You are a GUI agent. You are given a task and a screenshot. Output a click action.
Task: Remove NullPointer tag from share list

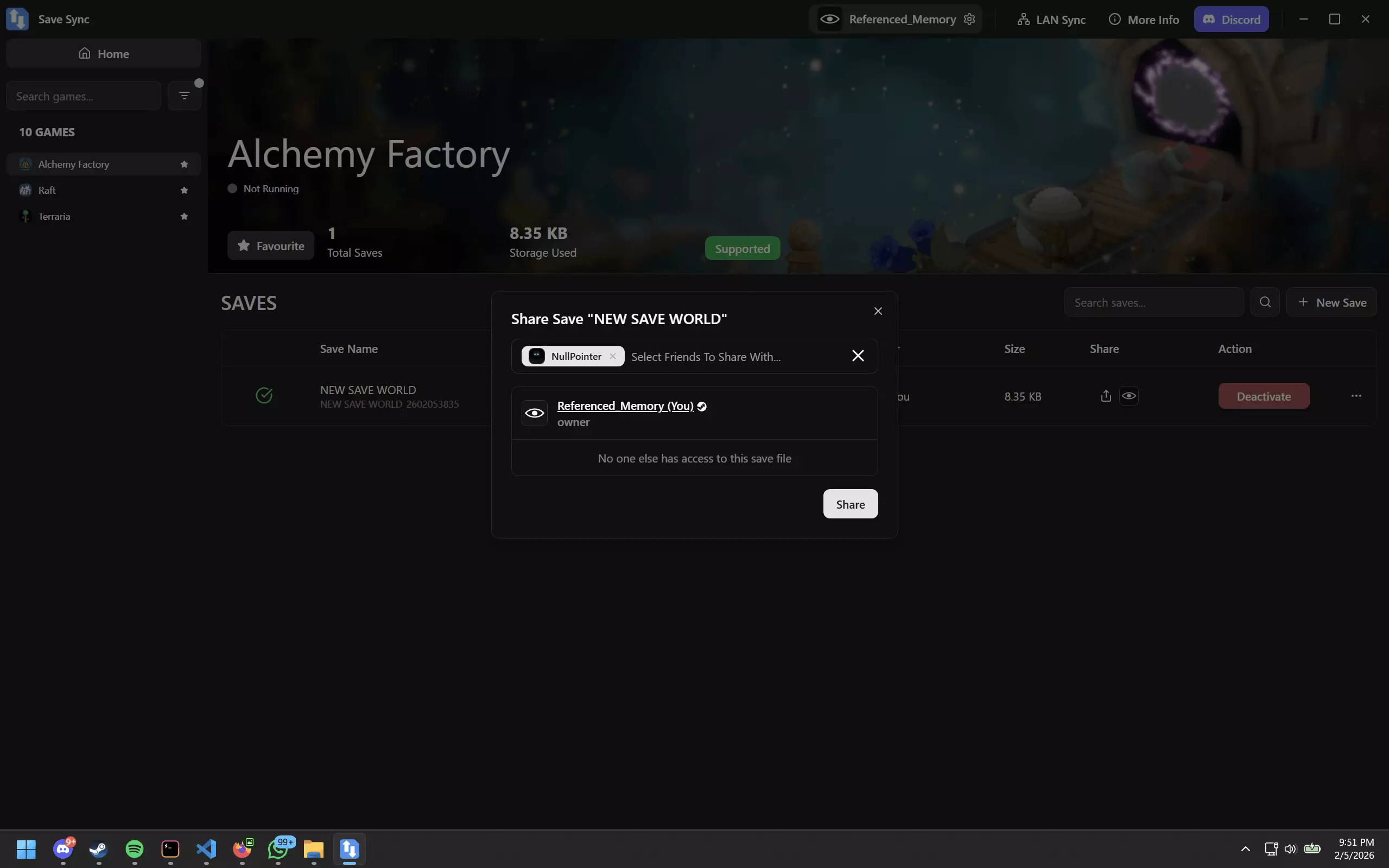[x=612, y=356]
